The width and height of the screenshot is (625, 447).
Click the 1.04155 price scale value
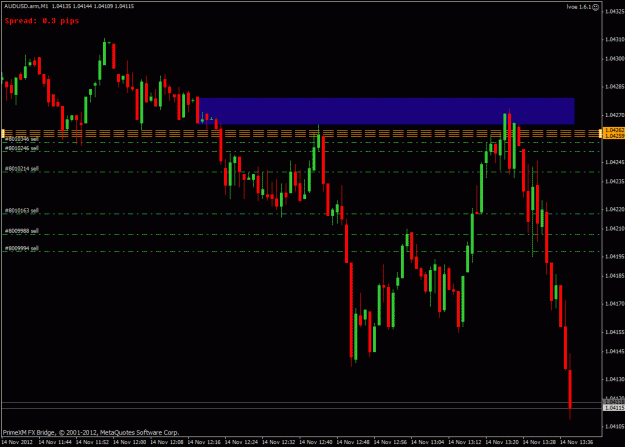click(x=614, y=332)
